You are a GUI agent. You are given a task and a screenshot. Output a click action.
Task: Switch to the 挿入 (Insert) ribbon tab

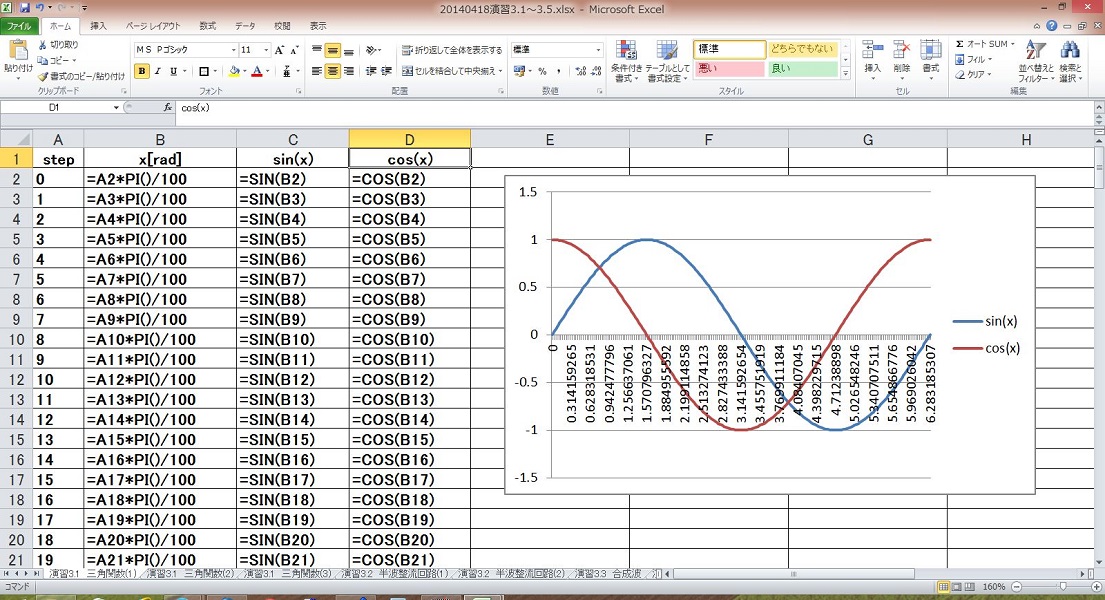point(98,26)
